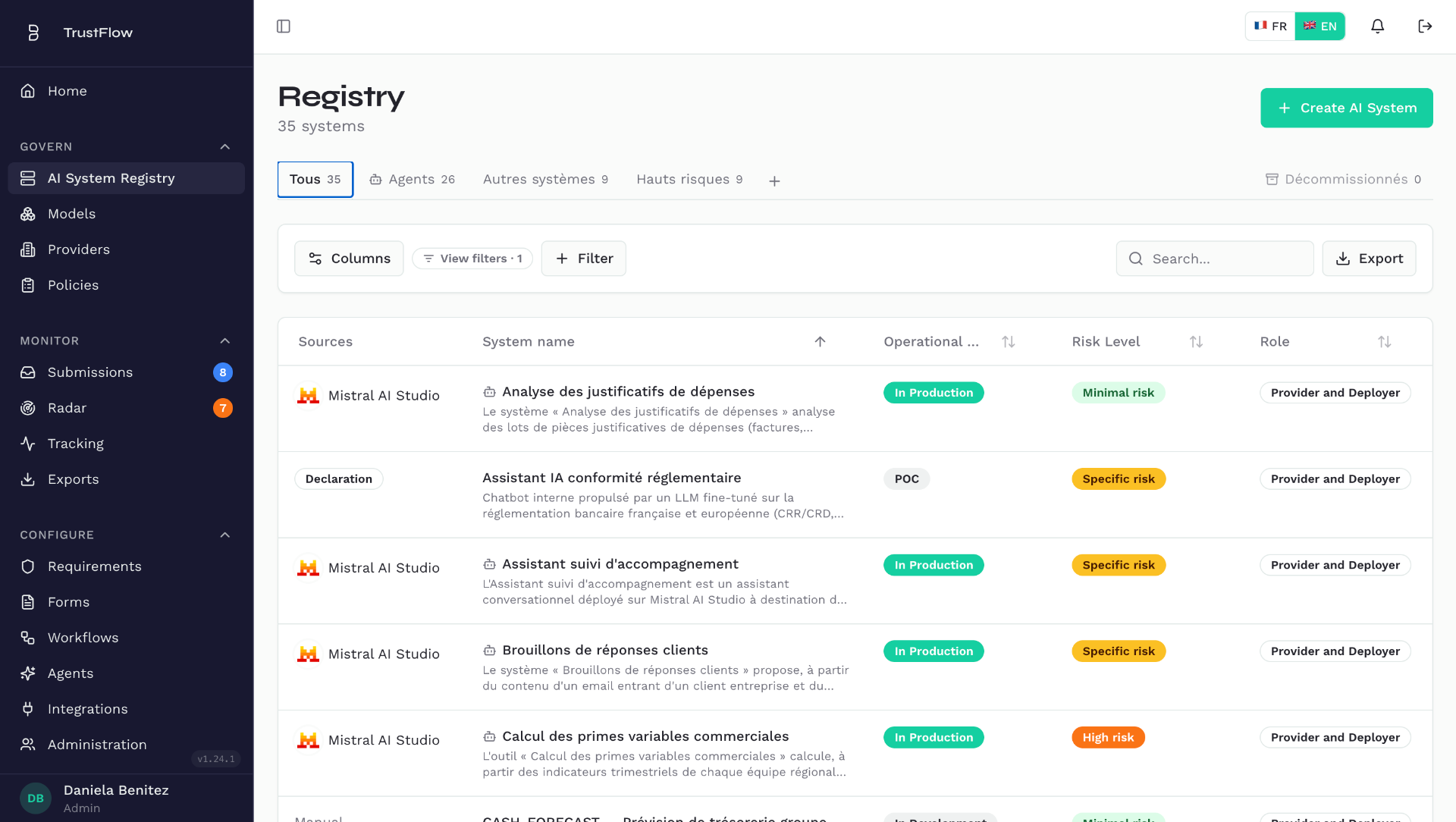Sort by Role column
The height and width of the screenshot is (822, 1456).
pos(1384,342)
